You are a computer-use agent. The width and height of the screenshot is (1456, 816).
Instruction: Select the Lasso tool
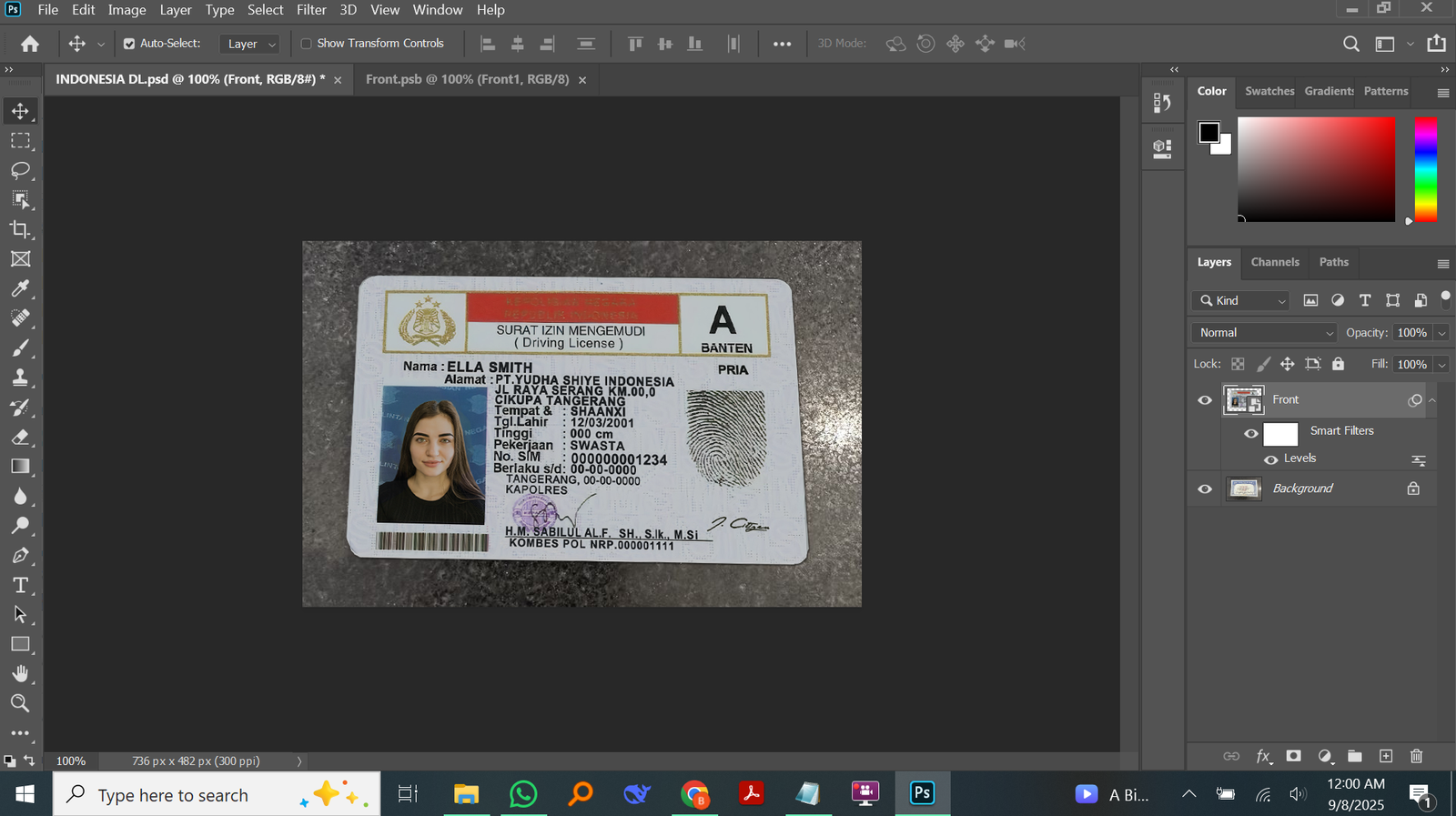[x=20, y=170]
